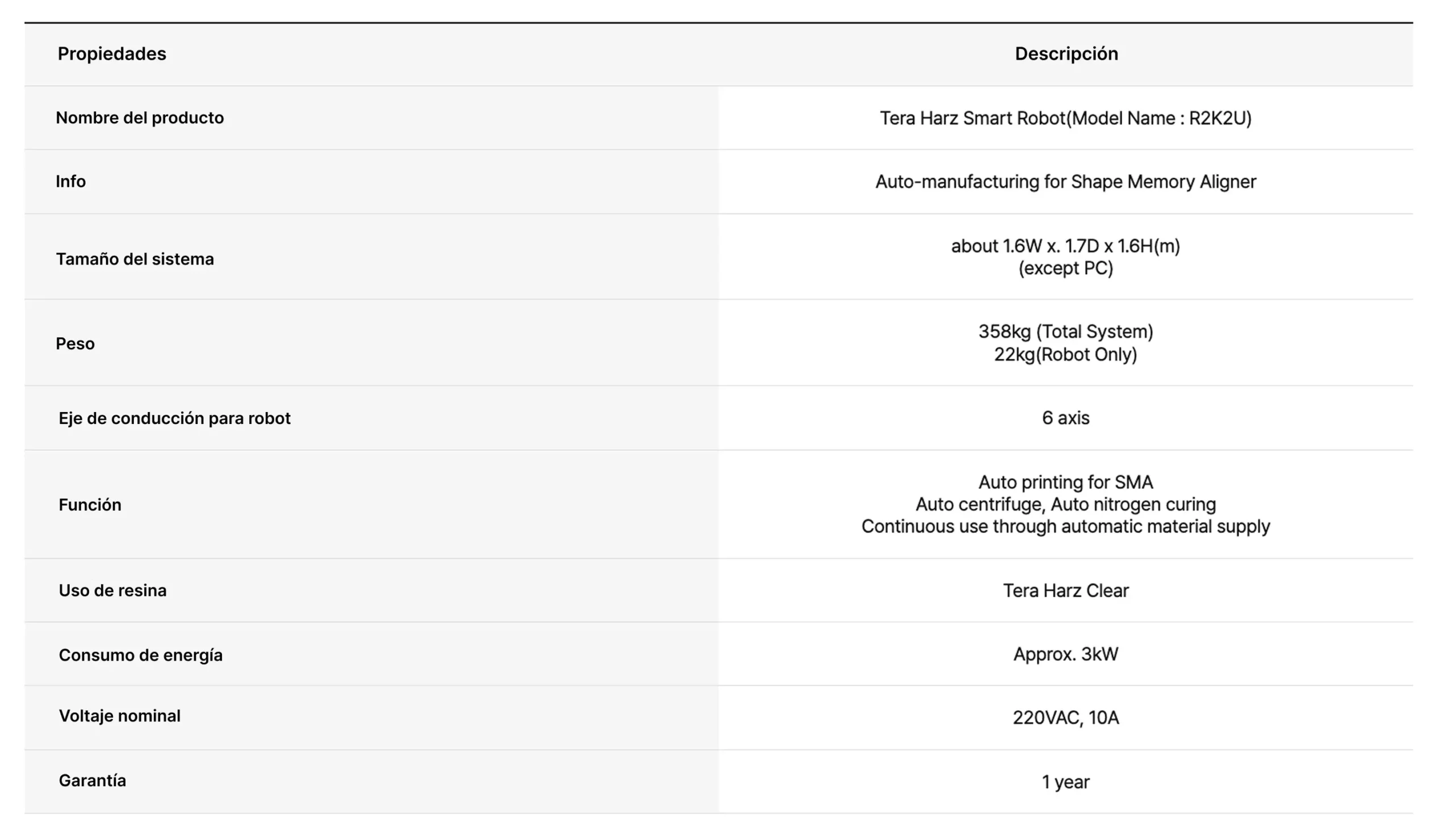Select the Uso de resina label
The width and height of the screenshot is (1453, 840).
pyautogui.click(x=112, y=590)
